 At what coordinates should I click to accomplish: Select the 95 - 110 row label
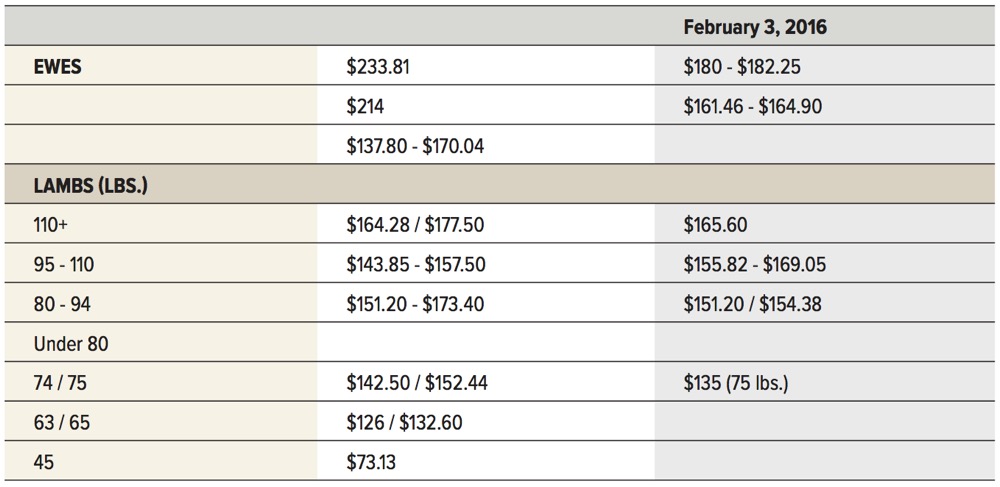coord(63,265)
